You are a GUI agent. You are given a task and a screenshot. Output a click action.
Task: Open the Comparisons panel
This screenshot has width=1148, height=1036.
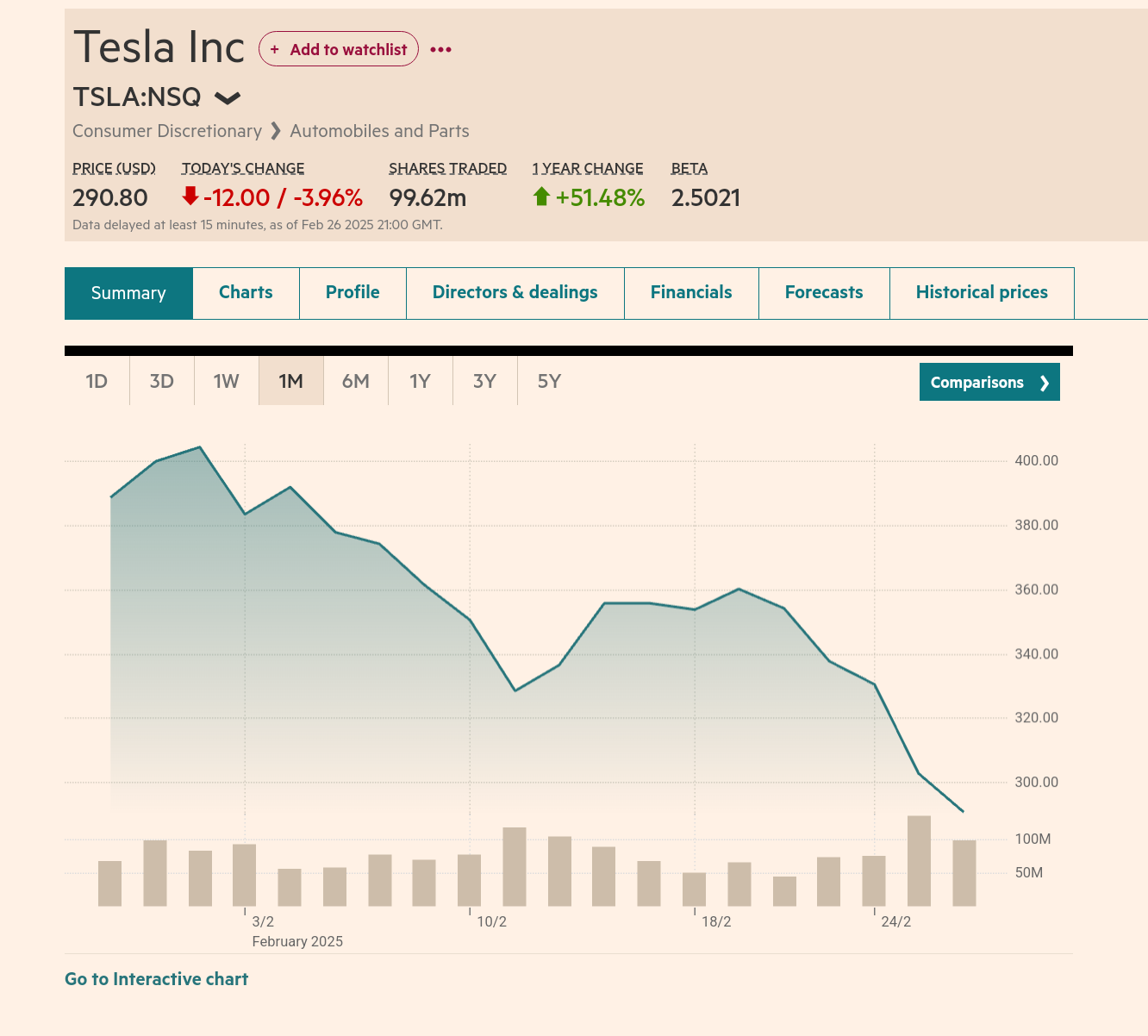point(989,382)
